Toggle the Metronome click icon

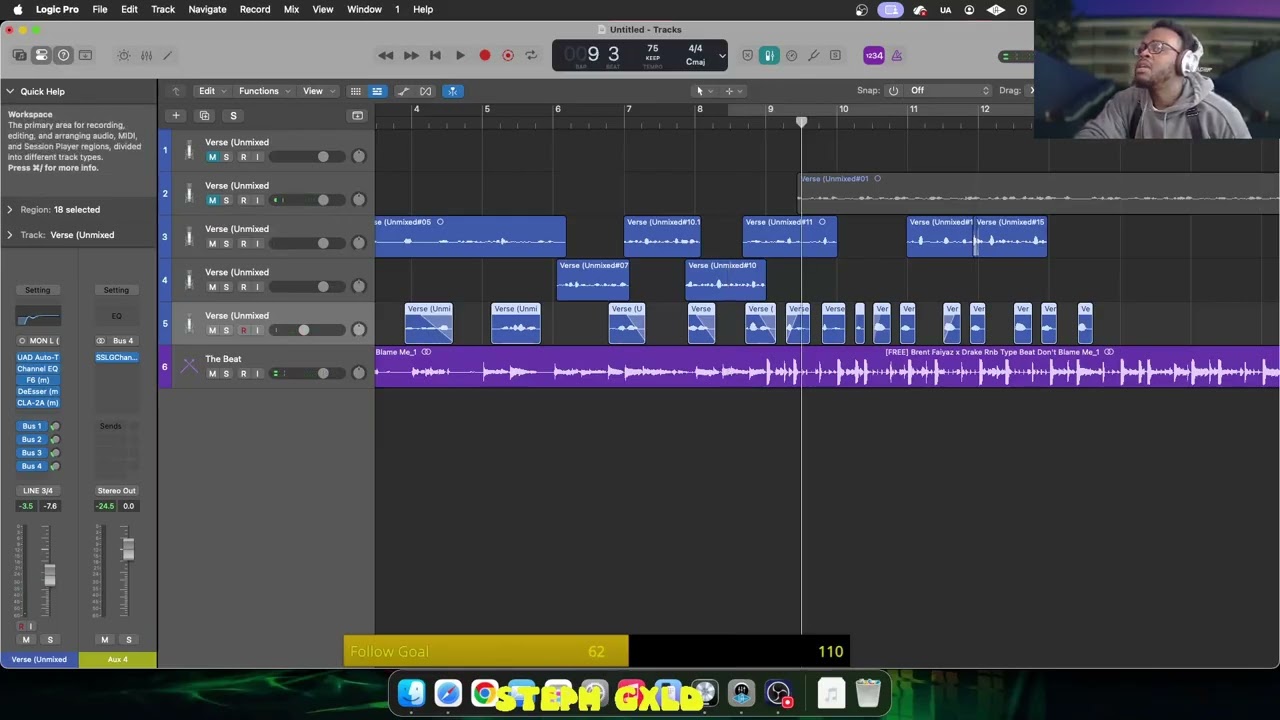(897, 55)
